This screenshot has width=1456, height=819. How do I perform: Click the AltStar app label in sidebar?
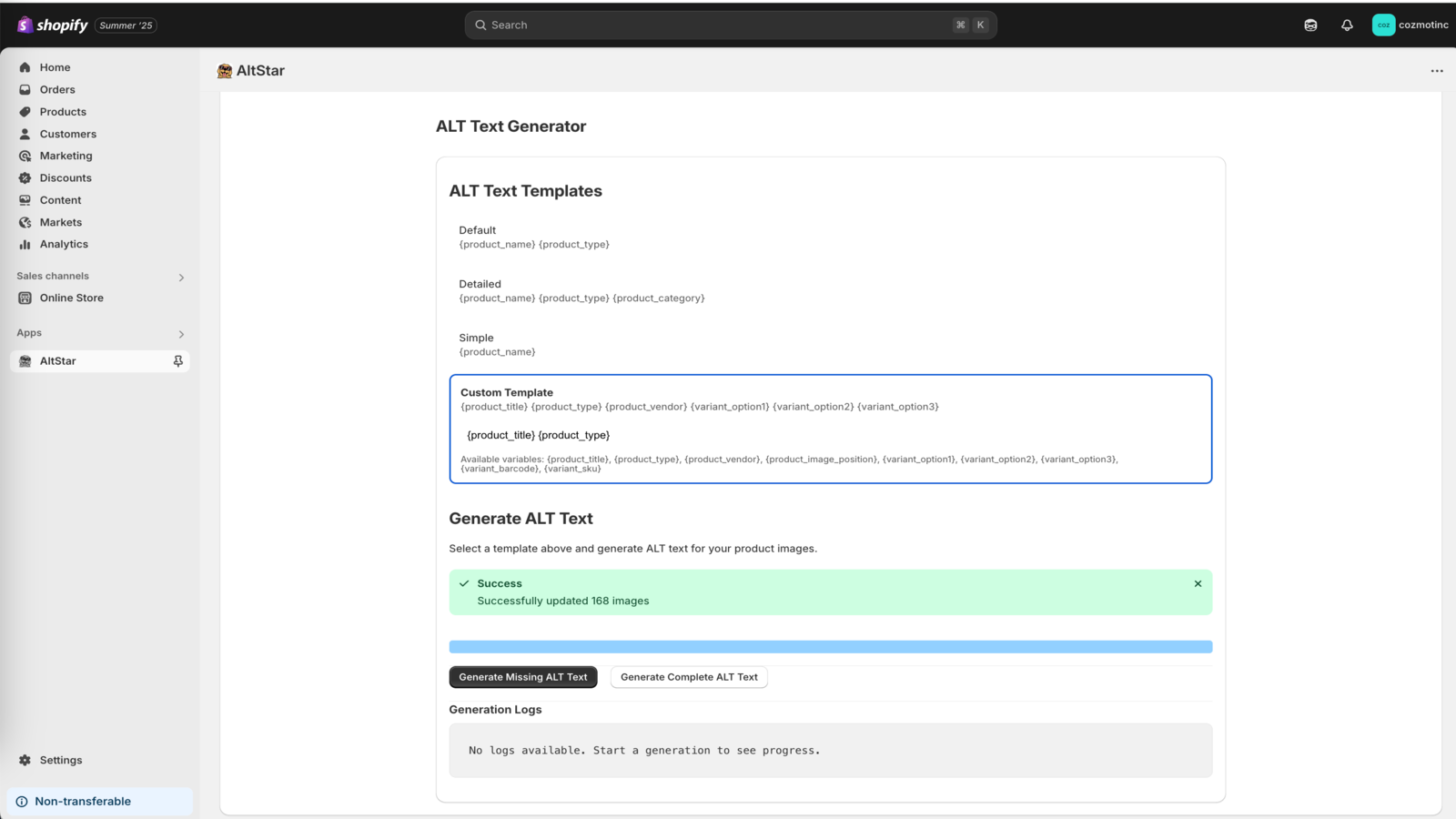58,361
